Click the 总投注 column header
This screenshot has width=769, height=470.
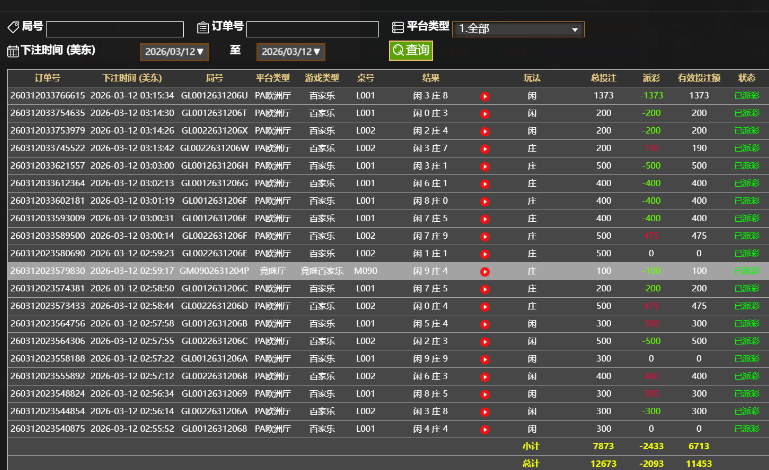(x=603, y=78)
